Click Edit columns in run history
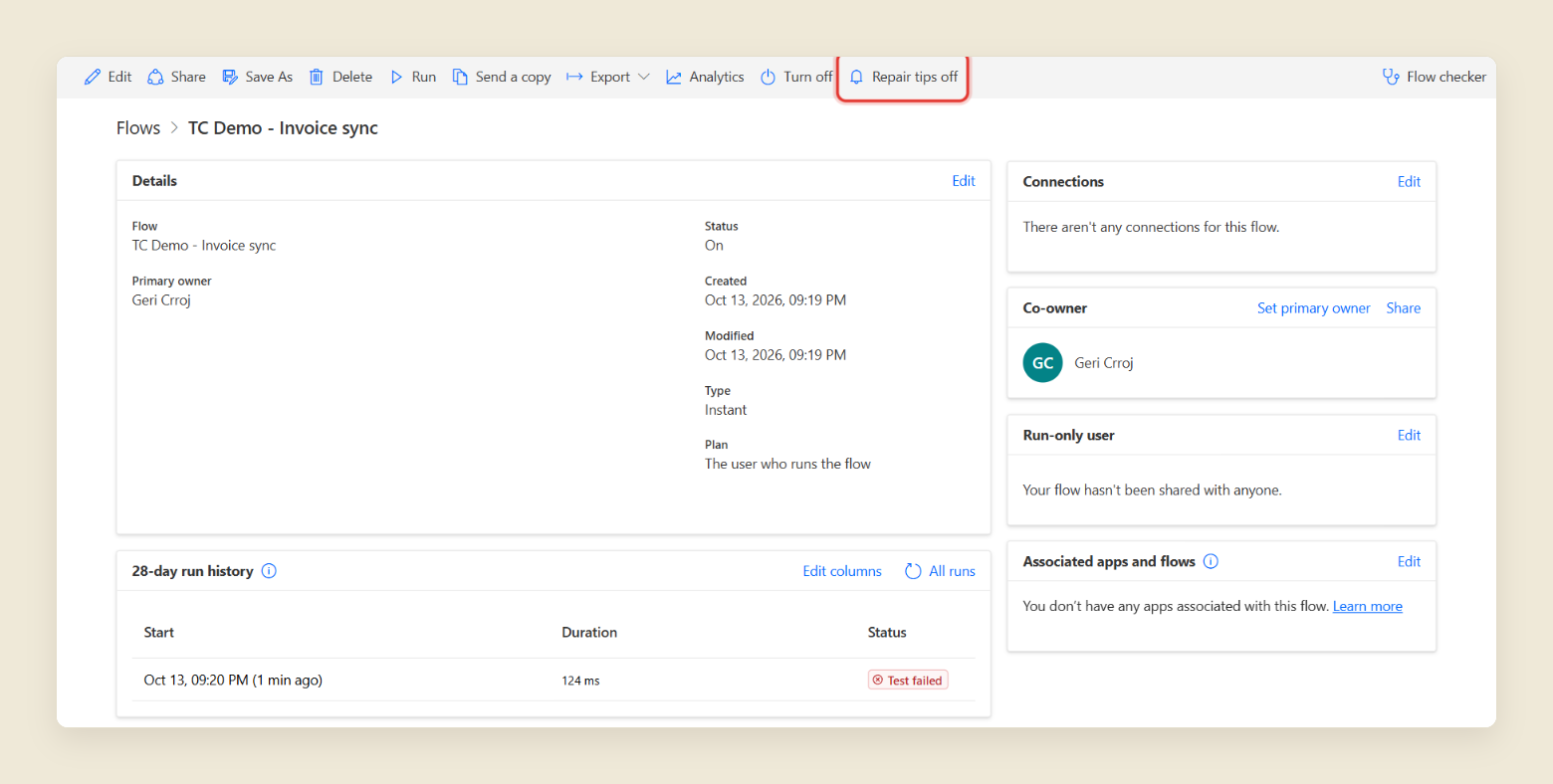This screenshot has width=1553, height=784. tap(842, 571)
